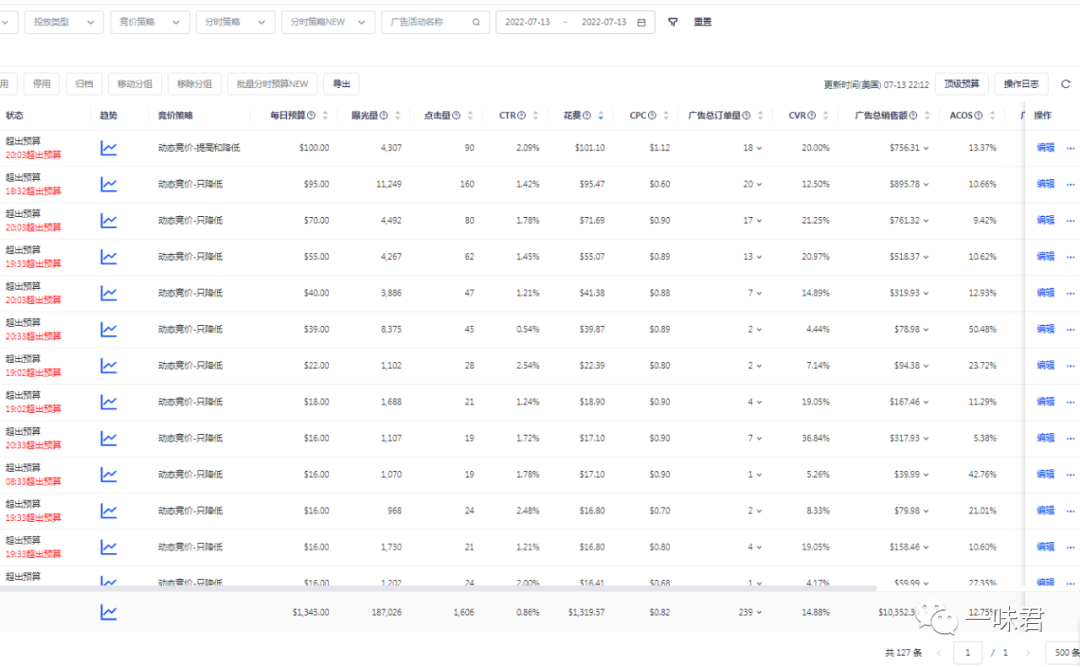
Task: Click the help icon beside CTR header
Action: (x=521, y=116)
